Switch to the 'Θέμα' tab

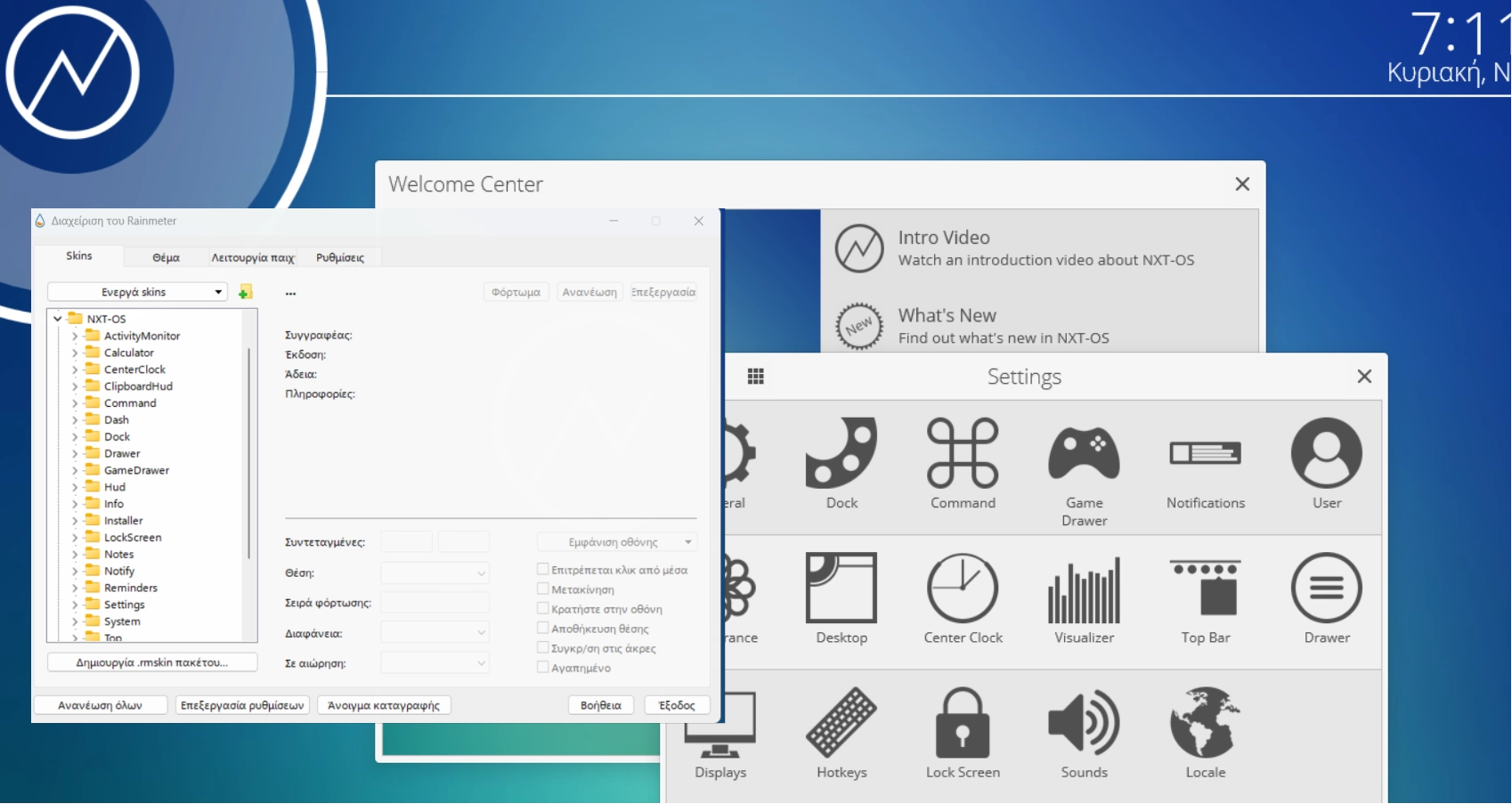pos(166,257)
